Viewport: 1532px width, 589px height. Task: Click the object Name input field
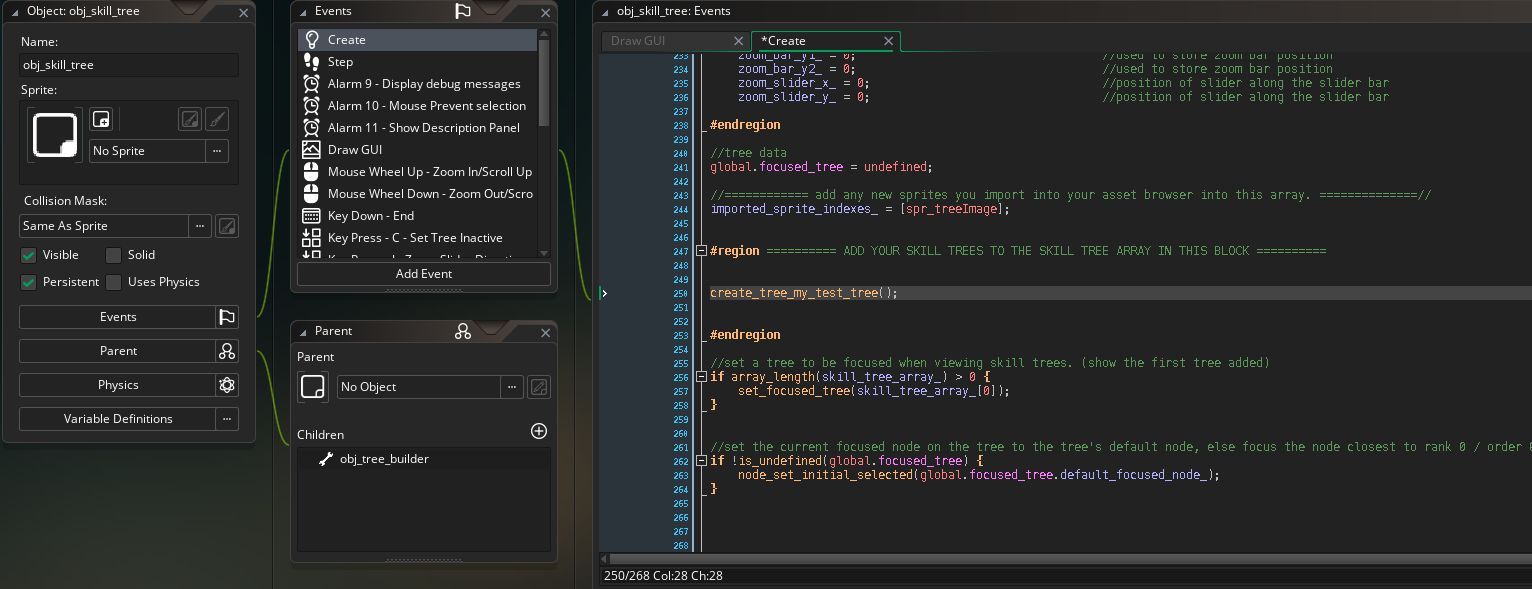pyautogui.click(x=129, y=65)
